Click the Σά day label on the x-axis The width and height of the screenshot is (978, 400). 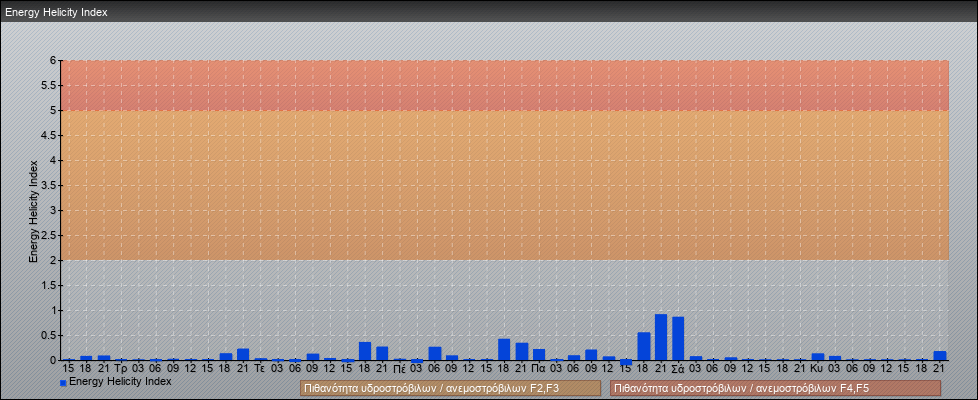pyautogui.click(x=678, y=369)
